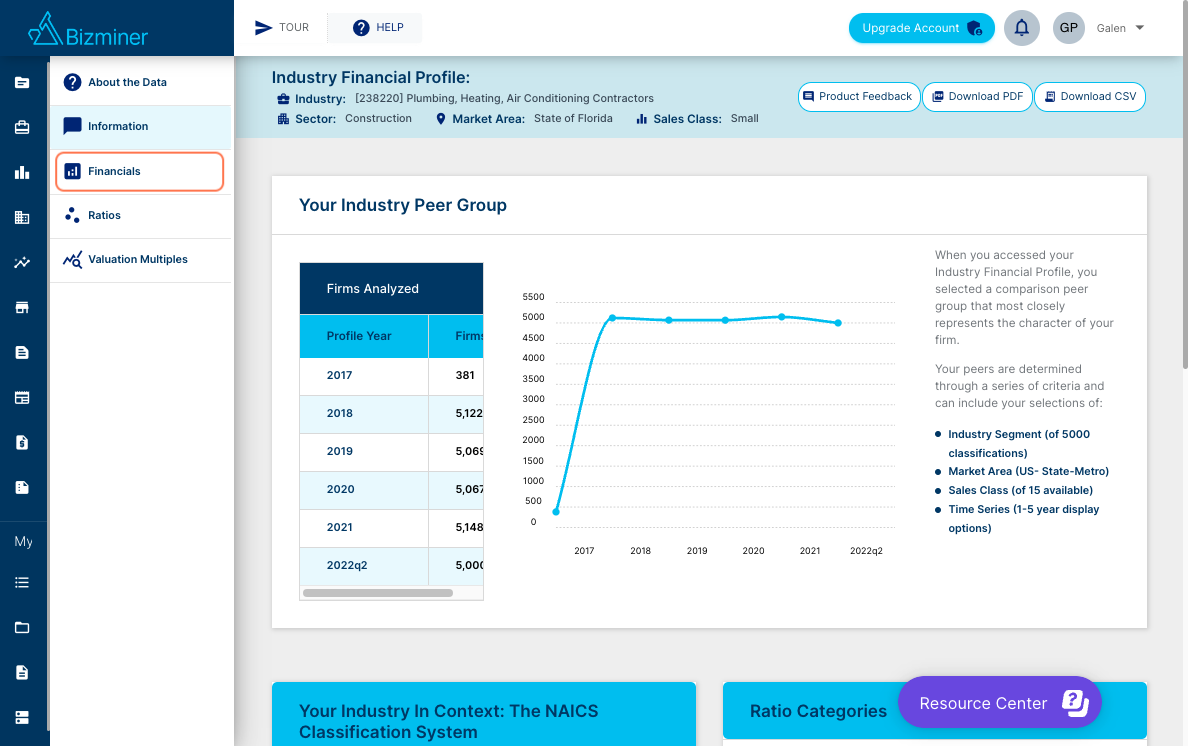Open the bar chart icon in left rail
Viewport: 1188px width, 746px height.
(22, 173)
